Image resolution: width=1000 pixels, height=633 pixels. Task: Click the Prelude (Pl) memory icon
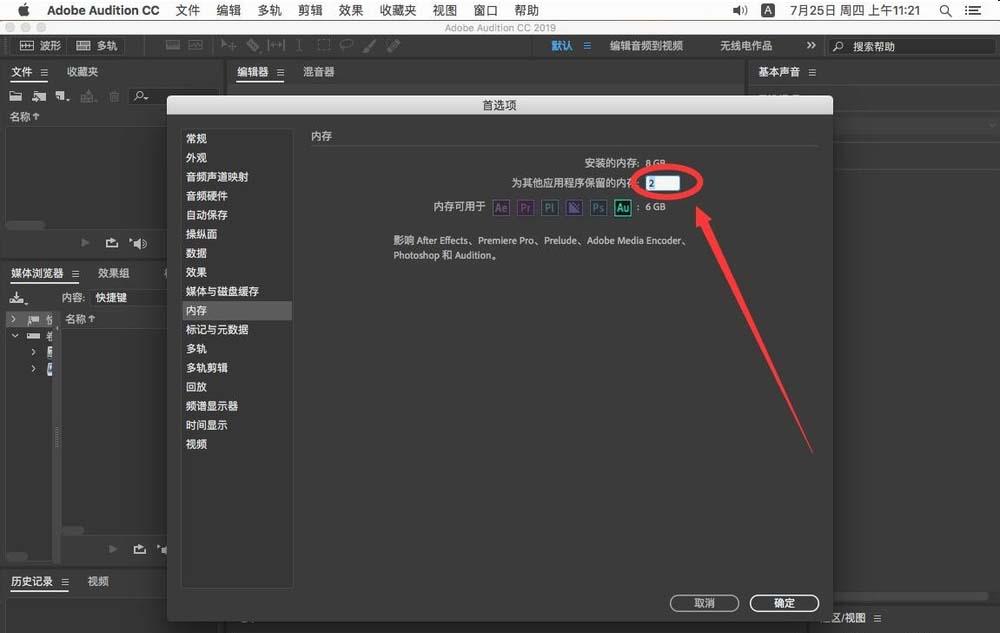[x=550, y=207]
